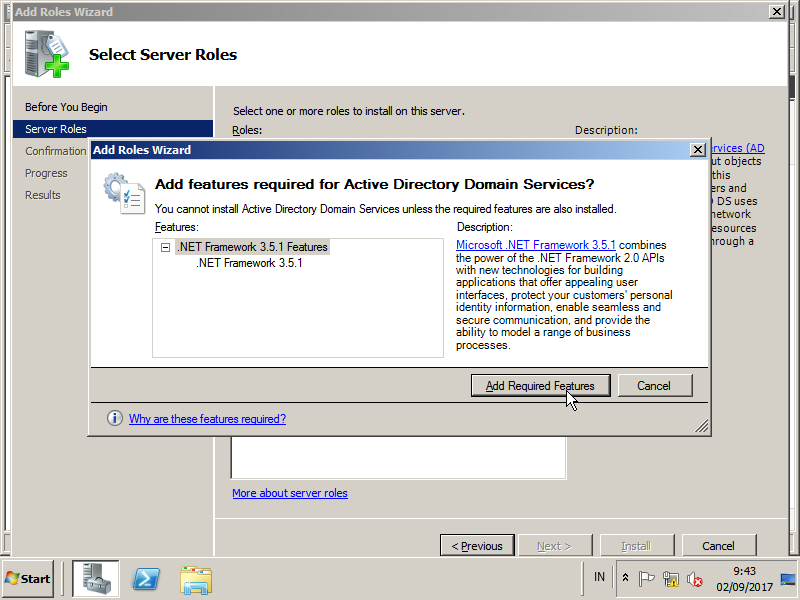This screenshot has width=800, height=600.
Task: Cancel the required features dialog
Action: pos(655,386)
